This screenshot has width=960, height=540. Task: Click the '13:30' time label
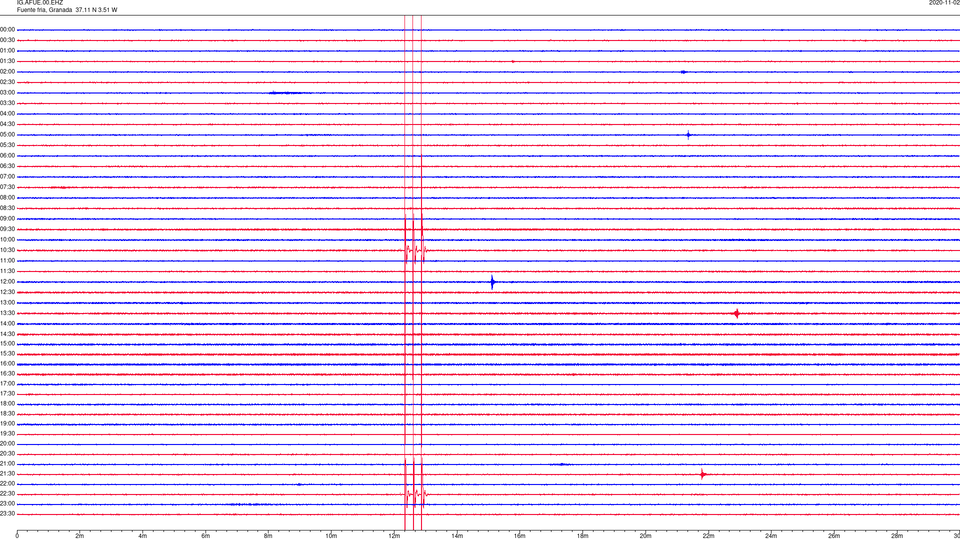[x=7, y=312]
